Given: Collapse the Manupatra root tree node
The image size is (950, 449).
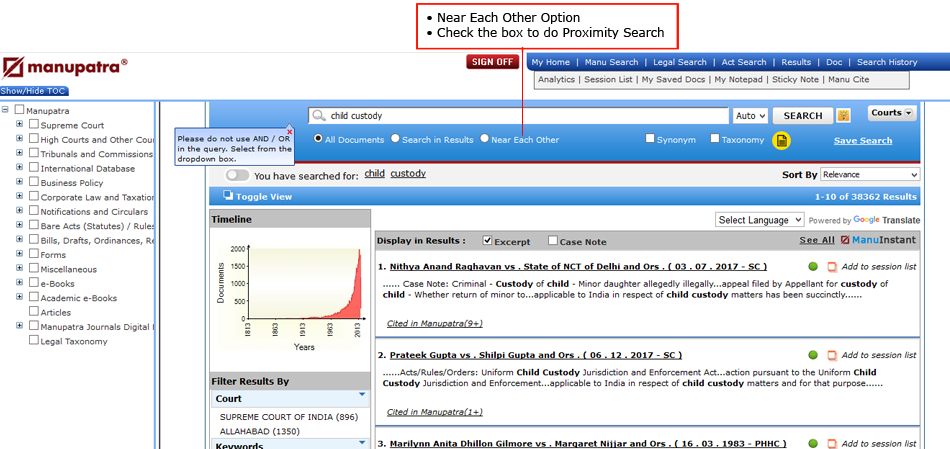Looking at the screenshot, I should pyautogui.click(x=5, y=110).
